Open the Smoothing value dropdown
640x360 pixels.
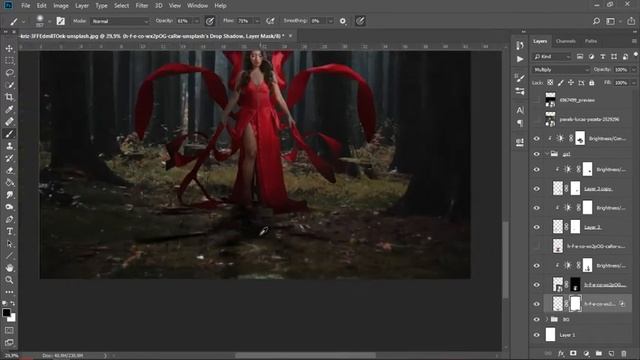pos(330,21)
